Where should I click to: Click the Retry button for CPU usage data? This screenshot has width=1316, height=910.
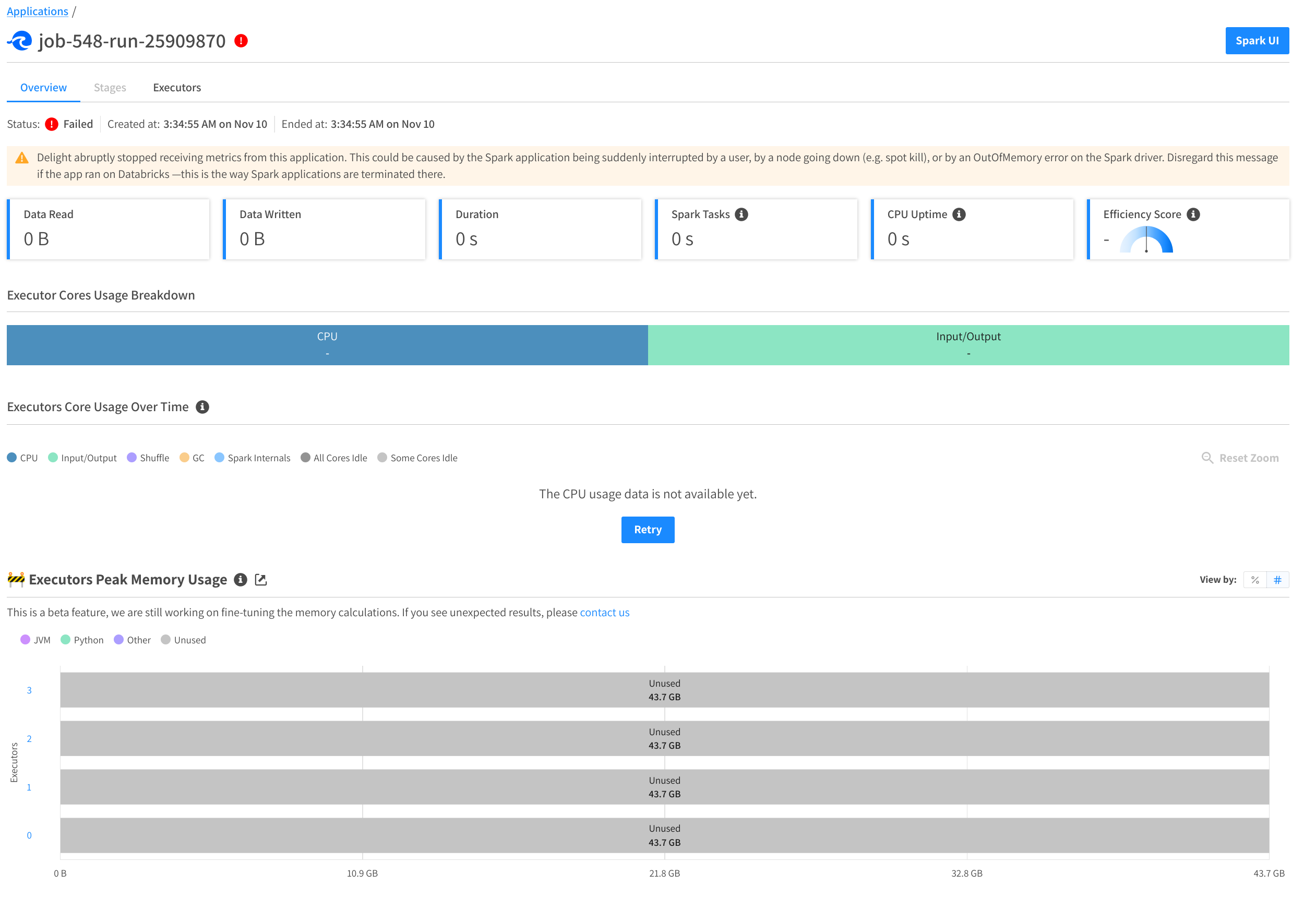coord(647,530)
